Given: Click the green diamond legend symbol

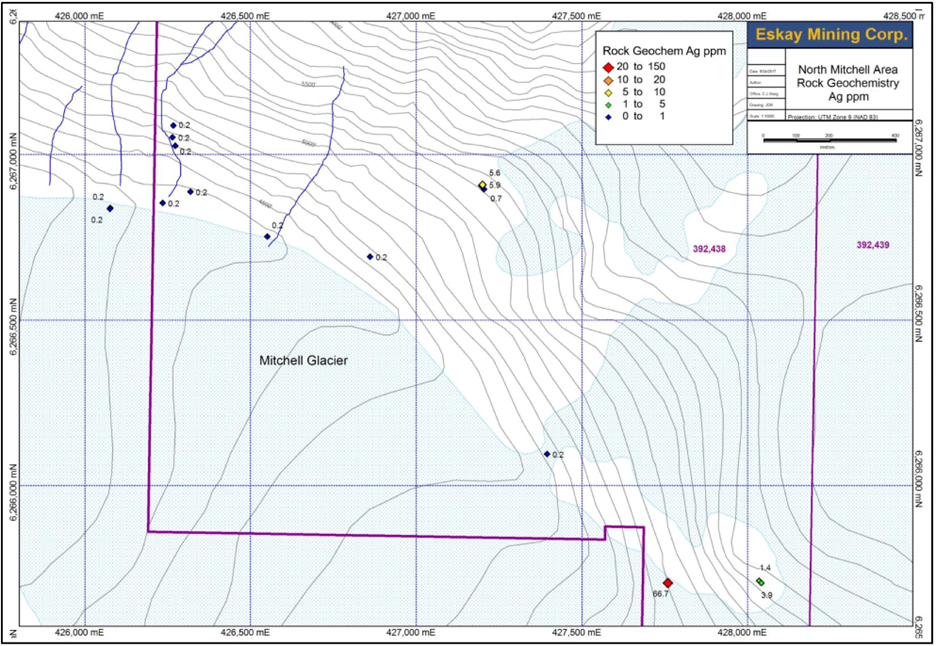Looking at the screenshot, I should pos(606,104).
